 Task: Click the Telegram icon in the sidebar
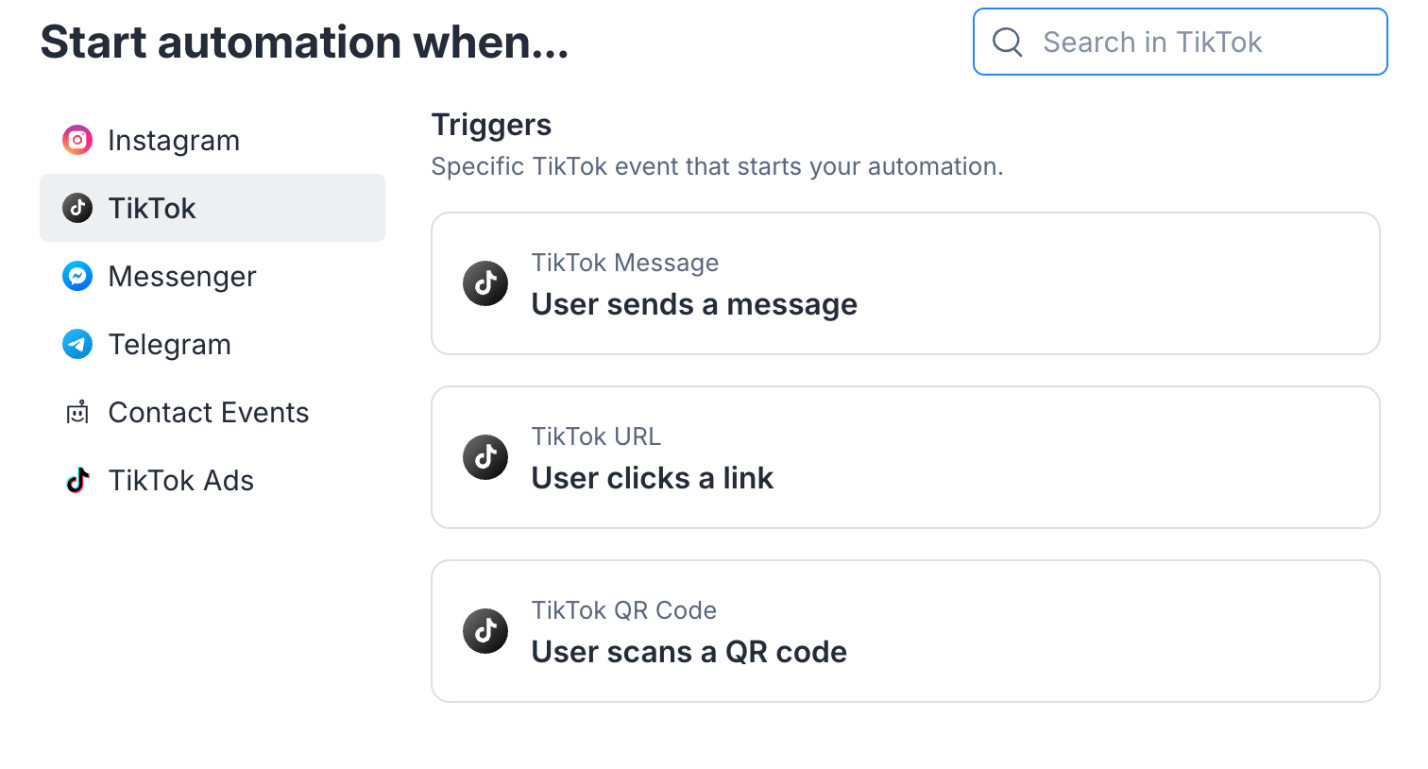pos(77,344)
